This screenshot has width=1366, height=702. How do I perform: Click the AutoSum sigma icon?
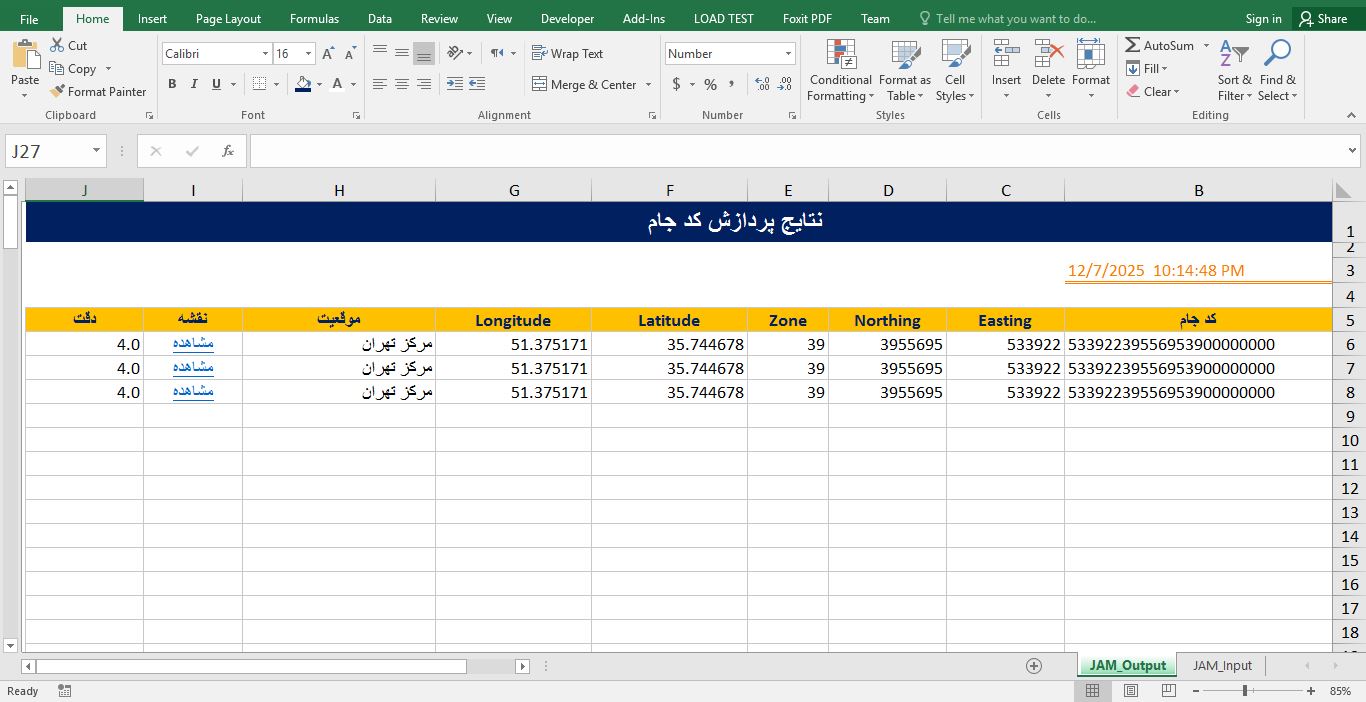(x=1133, y=46)
